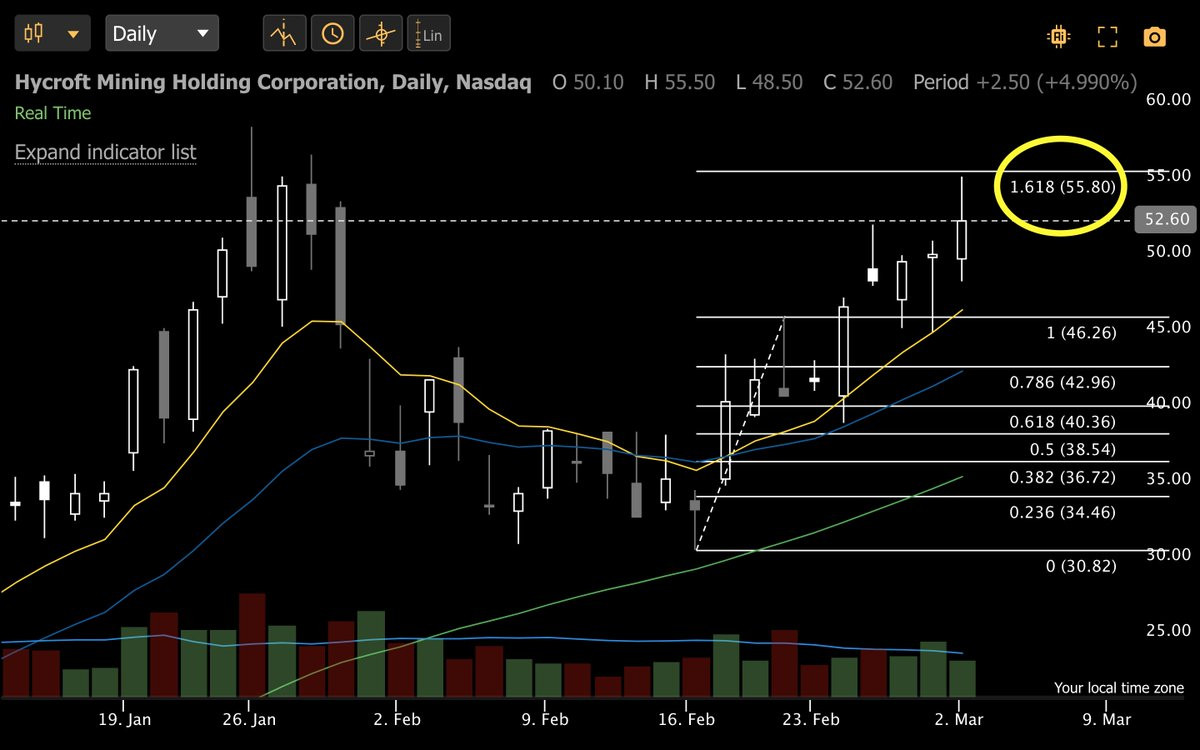
Task: Toggle the Lin linear scale button
Action: [x=427, y=35]
